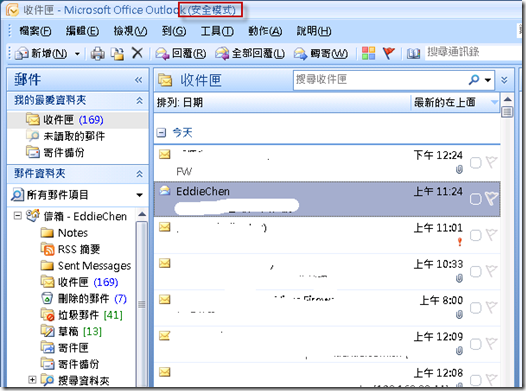Image resolution: width=526 pixels, height=391 pixels.
Task: Open 草稿 [13] drafts folder
Action: point(71,331)
